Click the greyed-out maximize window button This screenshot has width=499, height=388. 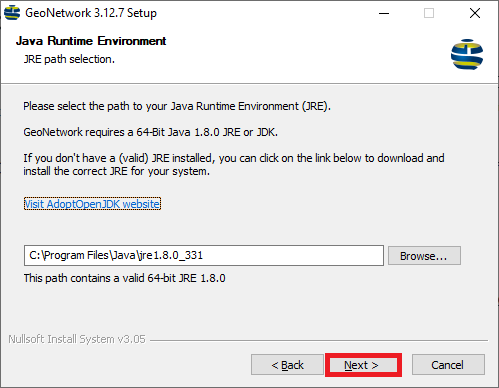(x=429, y=13)
